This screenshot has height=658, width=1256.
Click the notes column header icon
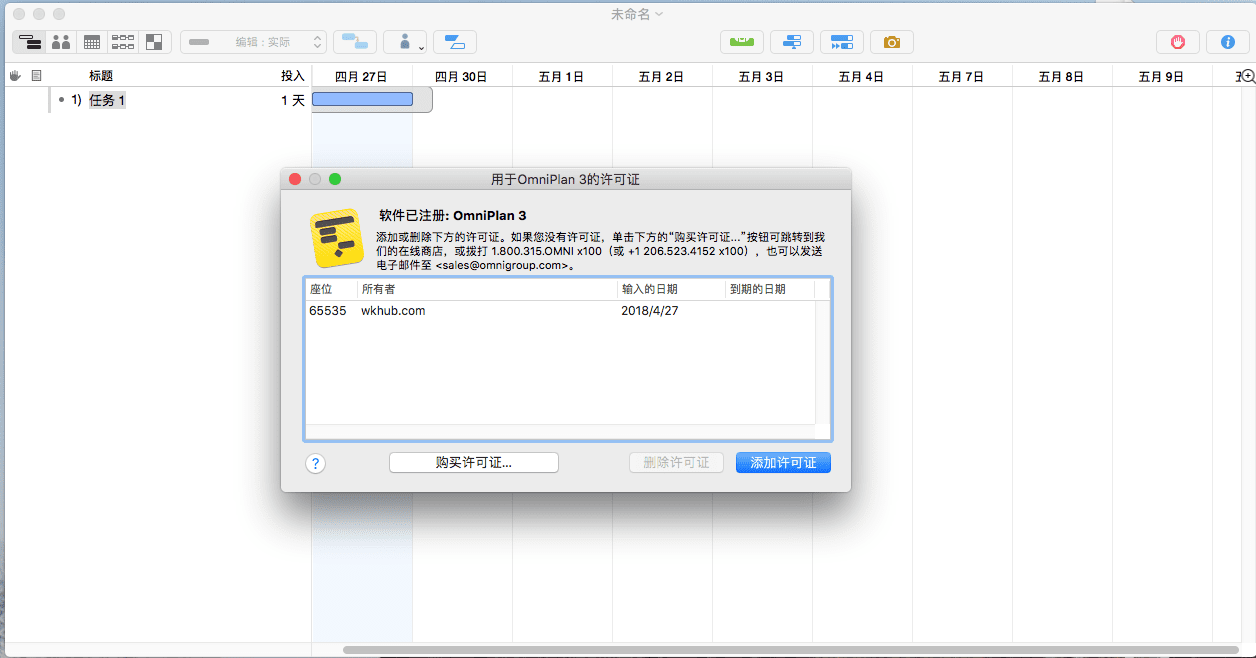tap(37, 75)
